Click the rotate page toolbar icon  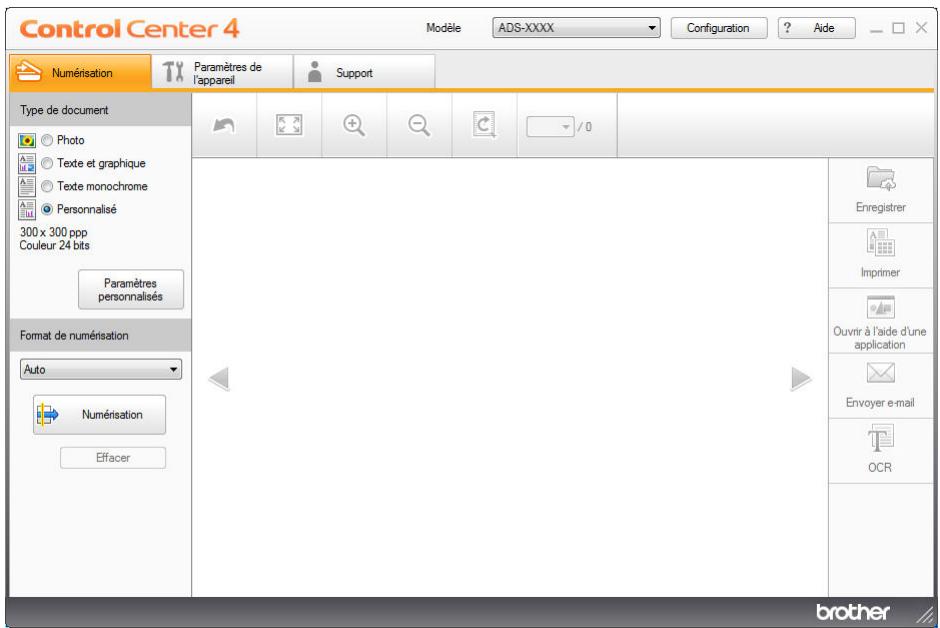484,125
